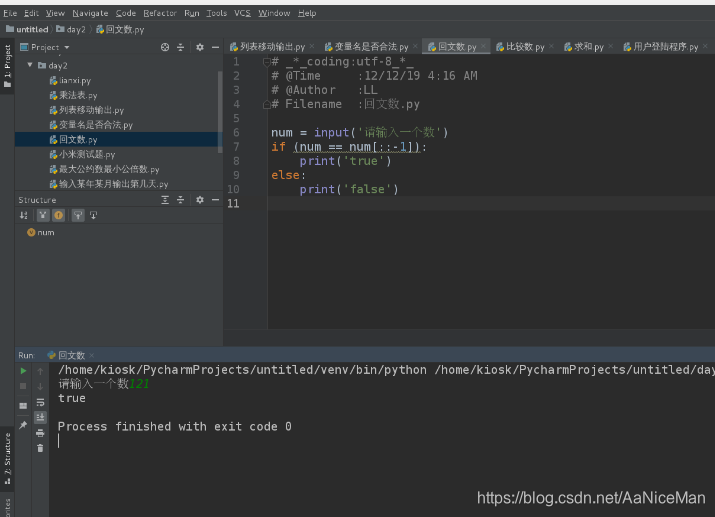Open the Refactor menu
This screenshot has height=517, width=715.
[160, 13]
